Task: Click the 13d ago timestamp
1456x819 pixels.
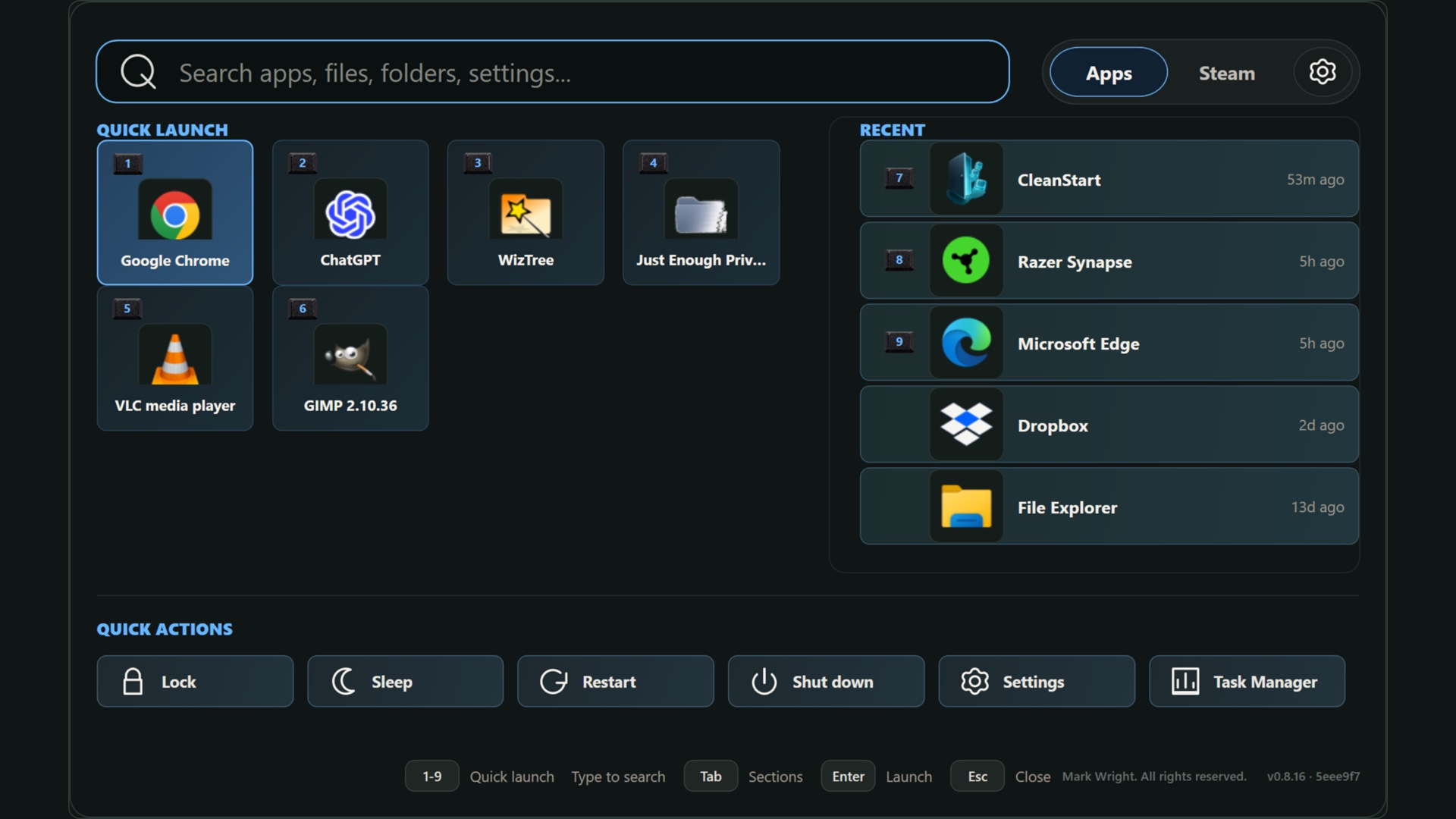Action: 1317,507
